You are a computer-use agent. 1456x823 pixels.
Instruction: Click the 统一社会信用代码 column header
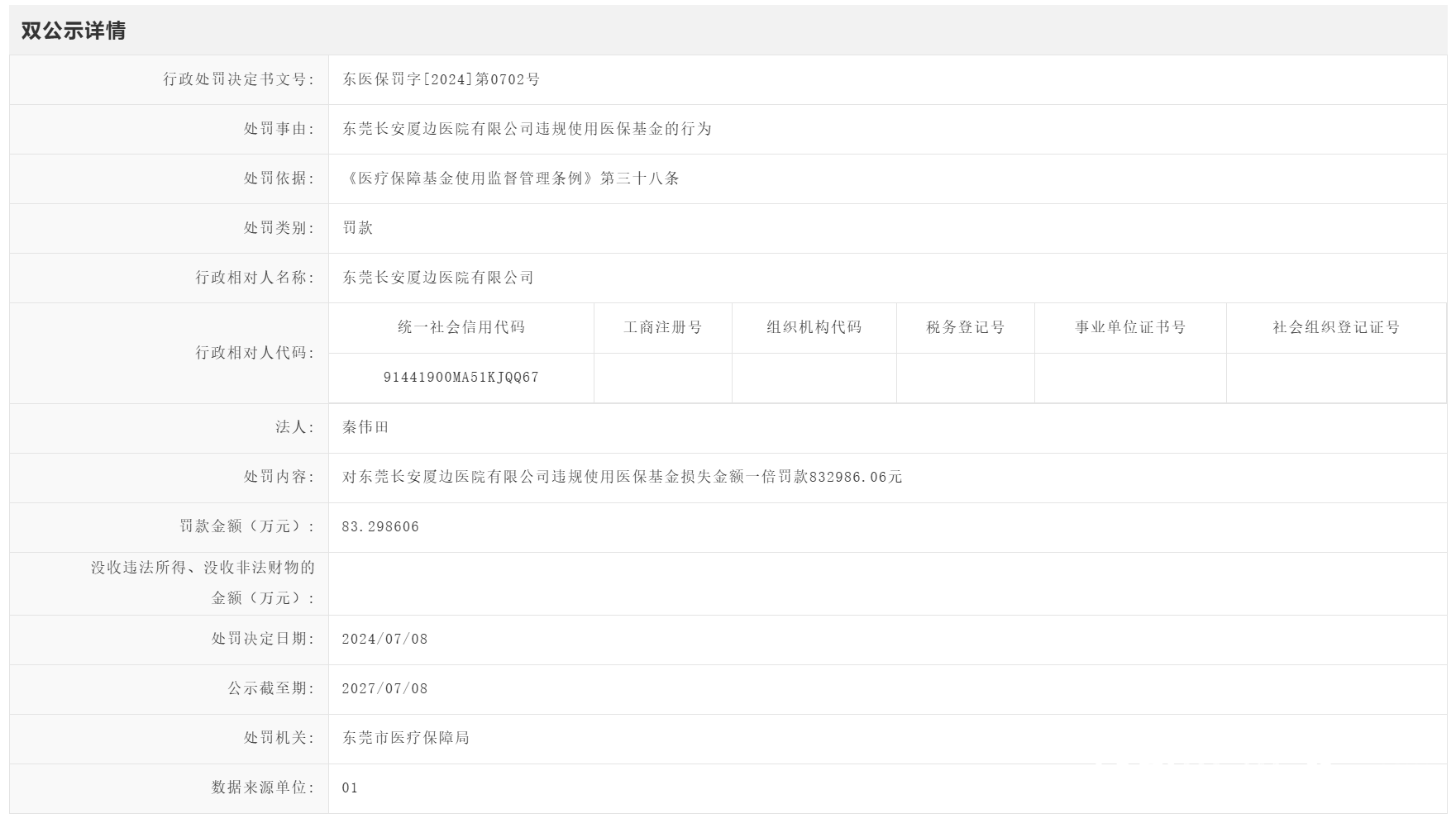tap(461, 327)
